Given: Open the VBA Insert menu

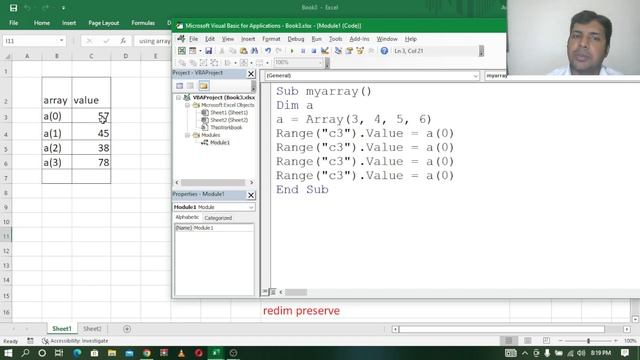Looking at the screenshot, I should pyautogui.click(x=248, y=39).
